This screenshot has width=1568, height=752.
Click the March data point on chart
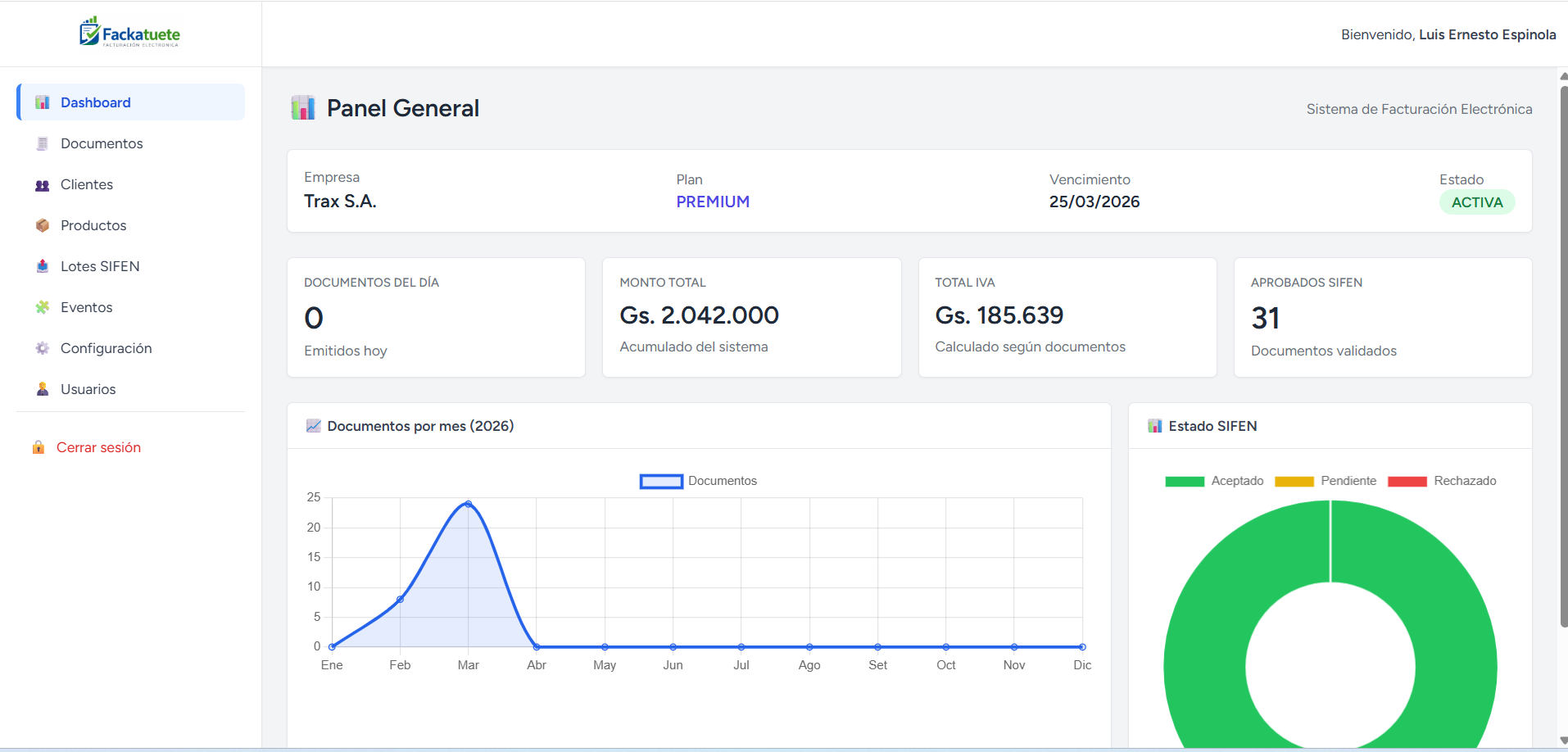468,504
